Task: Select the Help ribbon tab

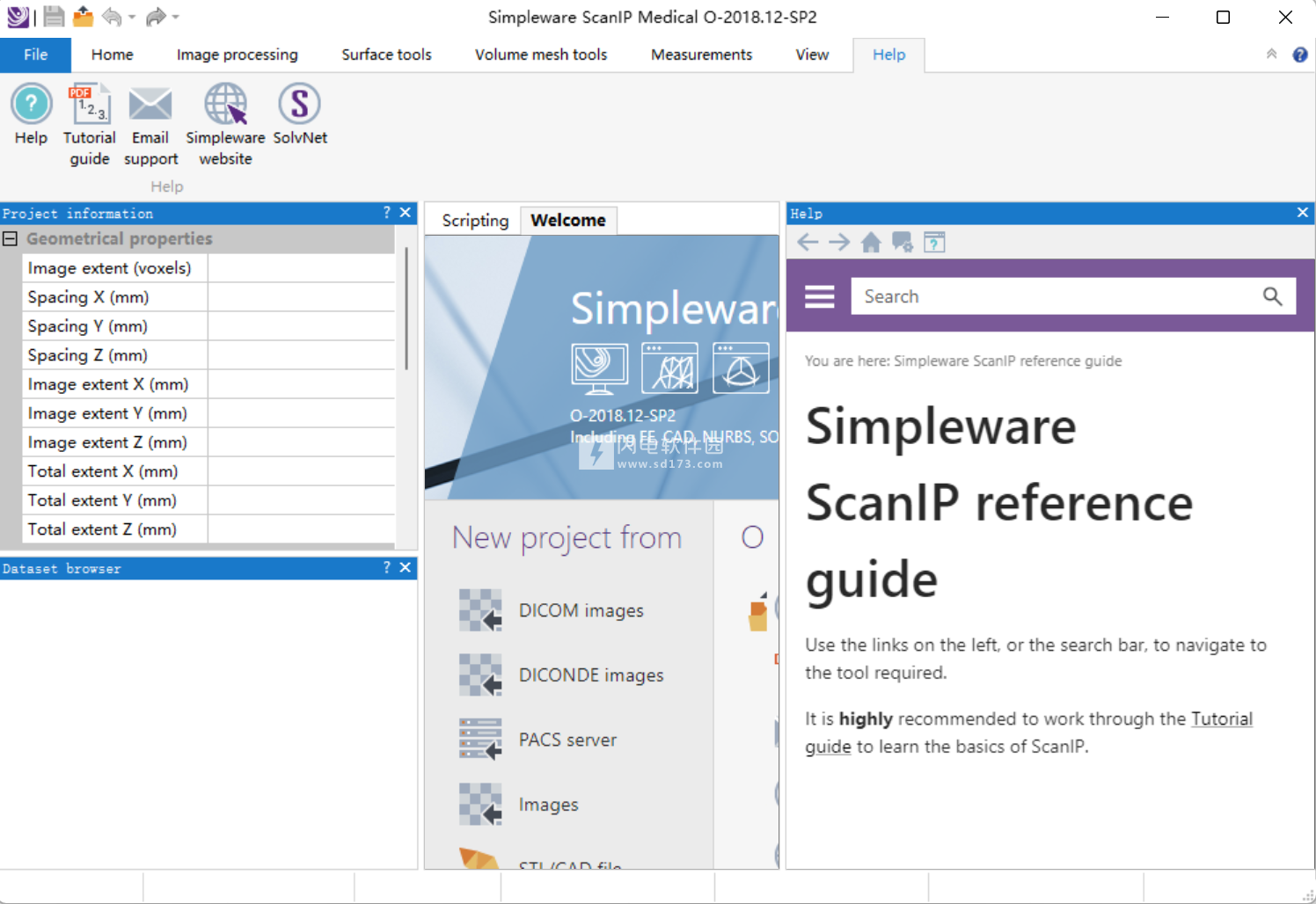Action: coord(888,55)
